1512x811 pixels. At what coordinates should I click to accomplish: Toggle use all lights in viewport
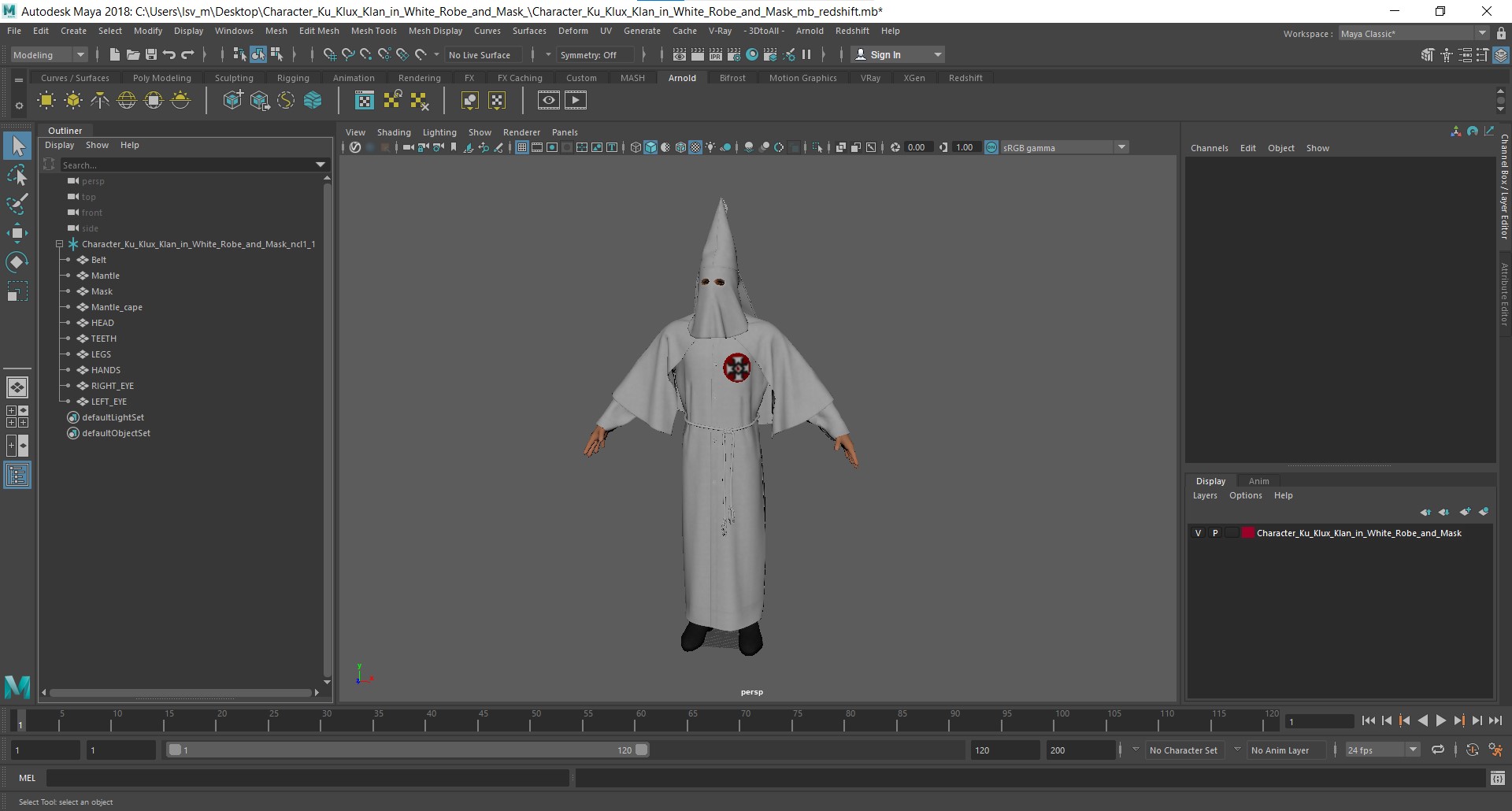(x=710, y=147)
